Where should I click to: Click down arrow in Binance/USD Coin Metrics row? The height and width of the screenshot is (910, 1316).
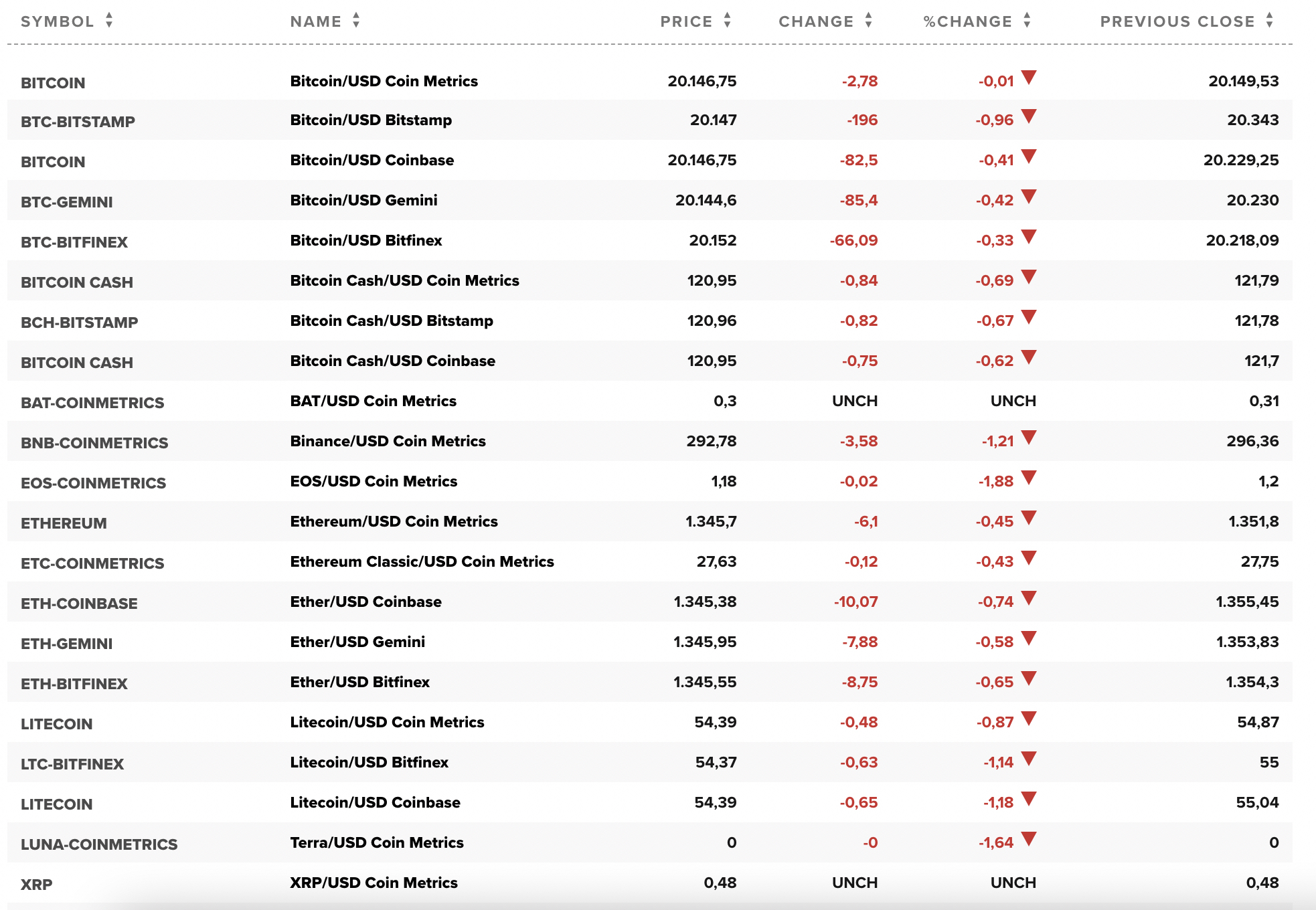pyautogui.click(x=1029, y=438)
